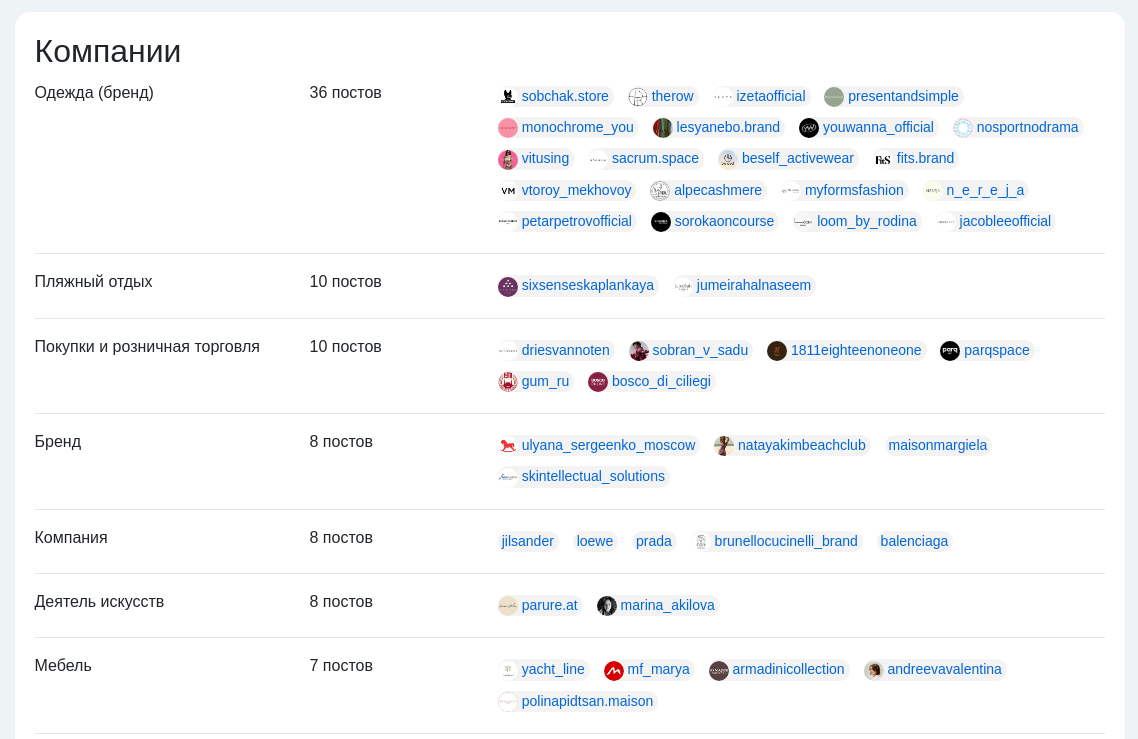Click the parqspace black avatar icon
This screenshot has height=739, width=1138.
tap(950, 351)
